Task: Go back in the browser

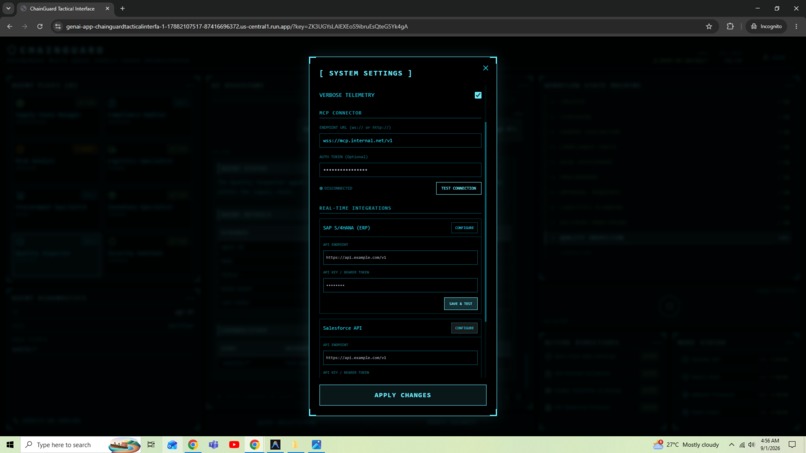Action: (10, 26)
